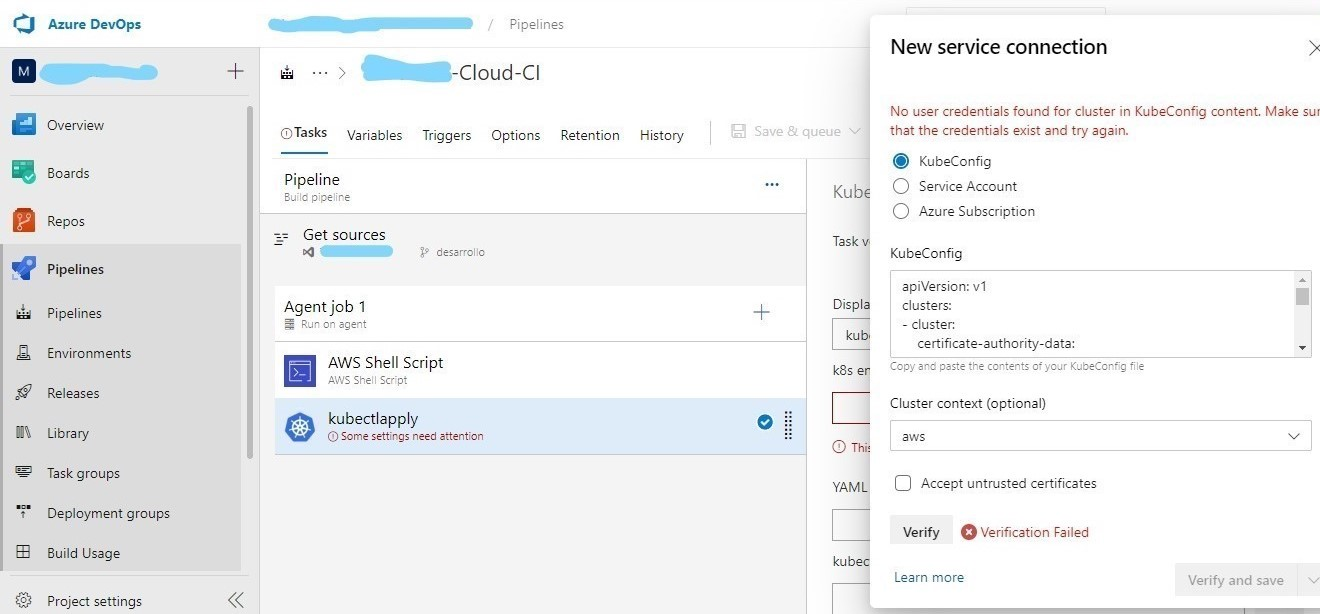The image size is (1320, 614).
Task: Switch to the History tab
Action: (x=662, y=135)
